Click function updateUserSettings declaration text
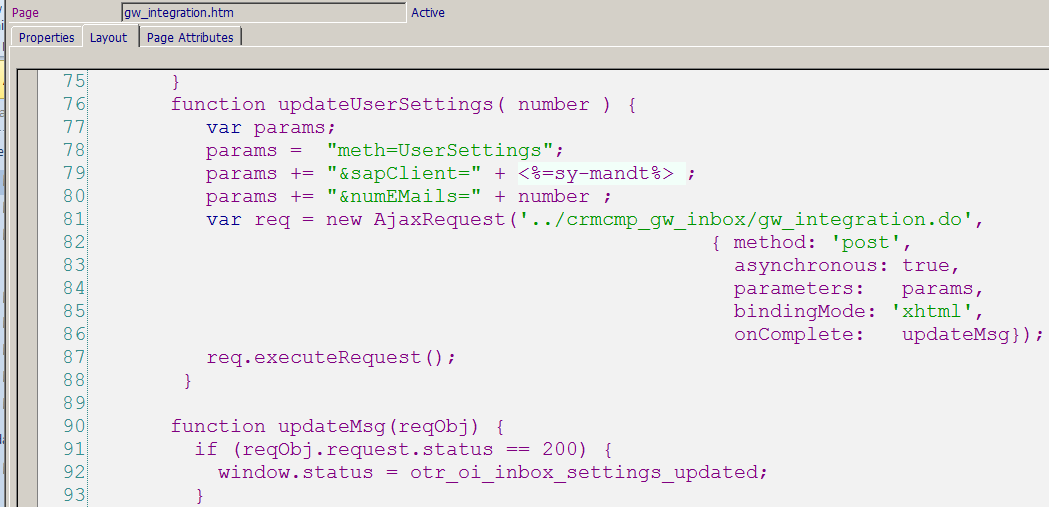The width and height of the screenshot is (1049, 507). [403, 105]
